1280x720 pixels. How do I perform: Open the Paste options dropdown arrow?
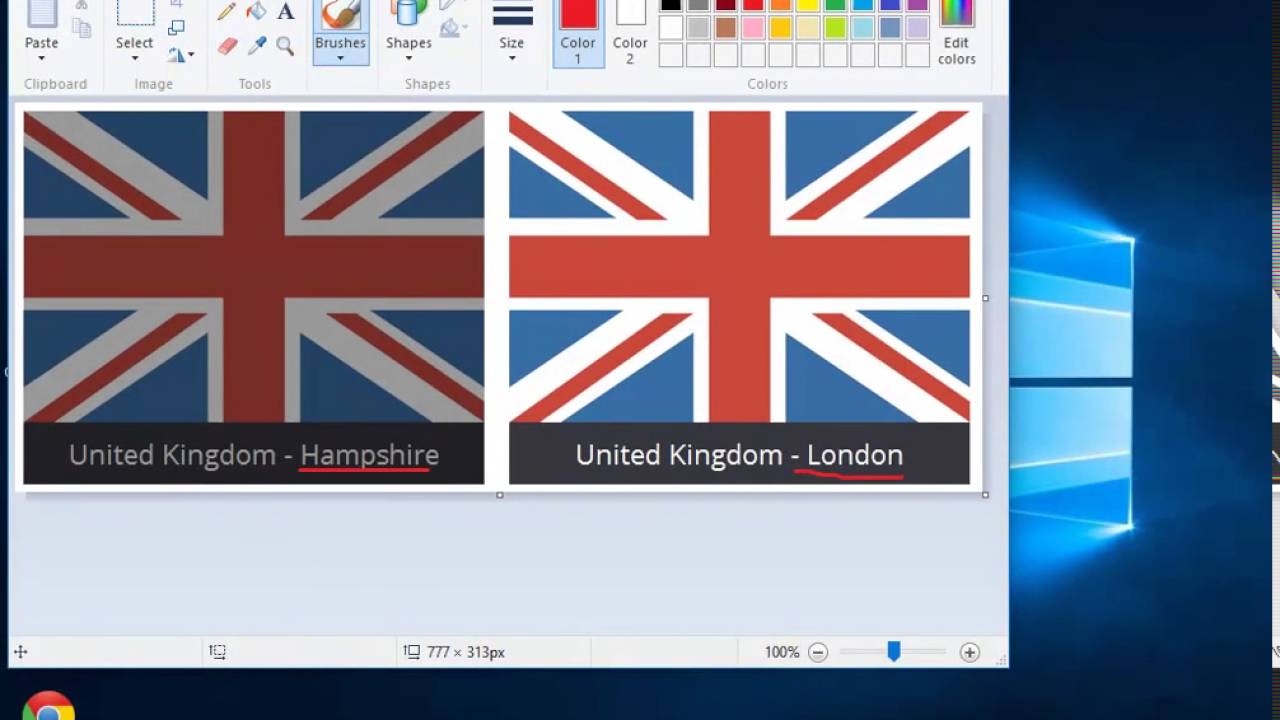click(x=41, y=58)
